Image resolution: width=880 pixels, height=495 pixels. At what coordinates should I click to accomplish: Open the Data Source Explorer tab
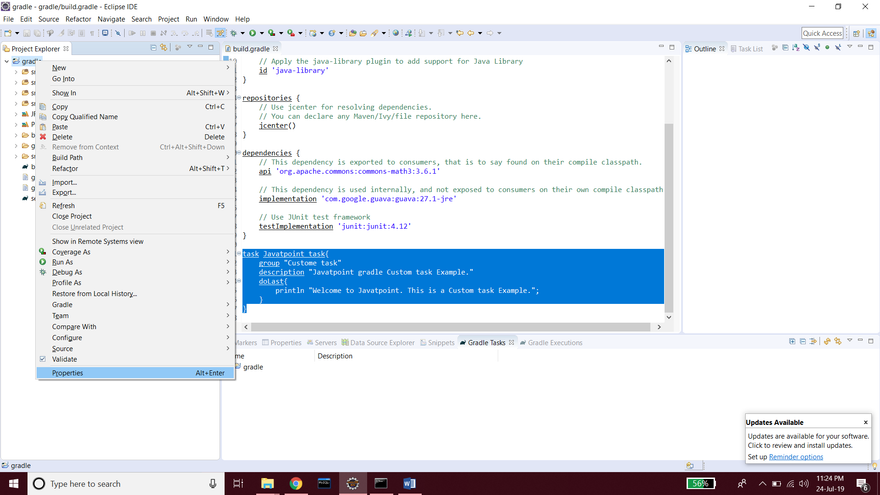tap(381, 343)
